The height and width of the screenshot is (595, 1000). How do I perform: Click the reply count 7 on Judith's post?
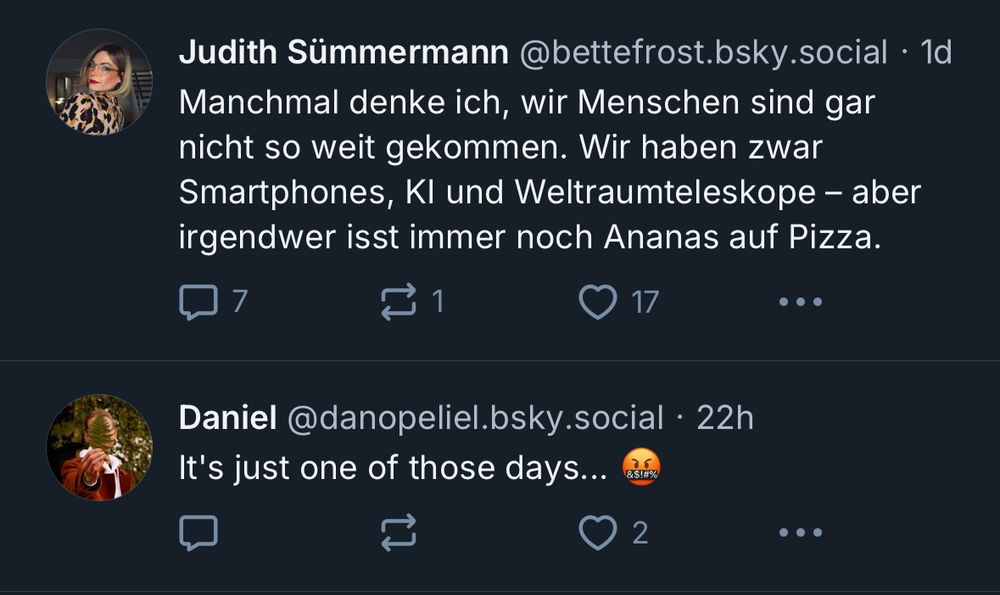[x=239, y=301]
